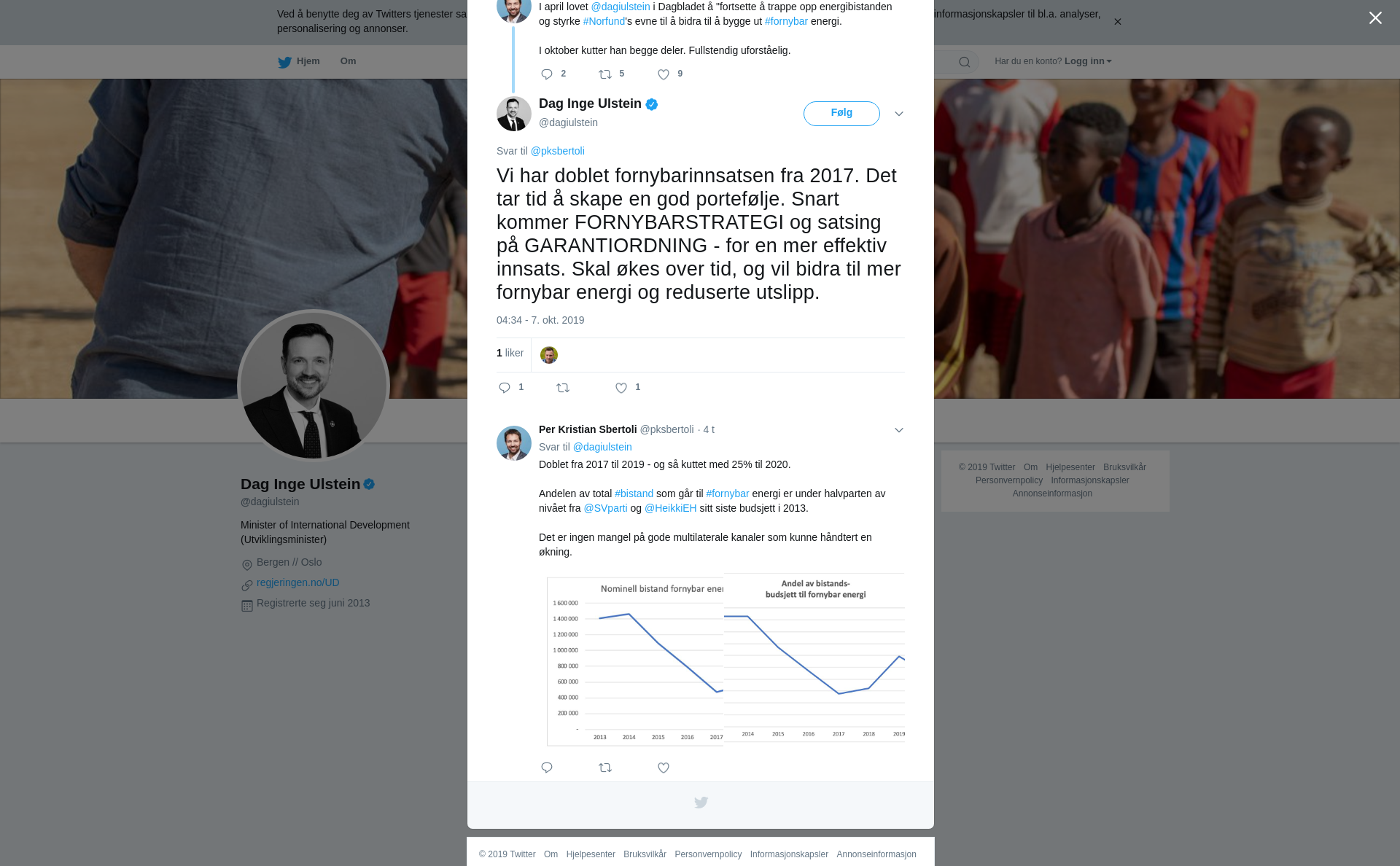Go to the Hjem tab

299,61
